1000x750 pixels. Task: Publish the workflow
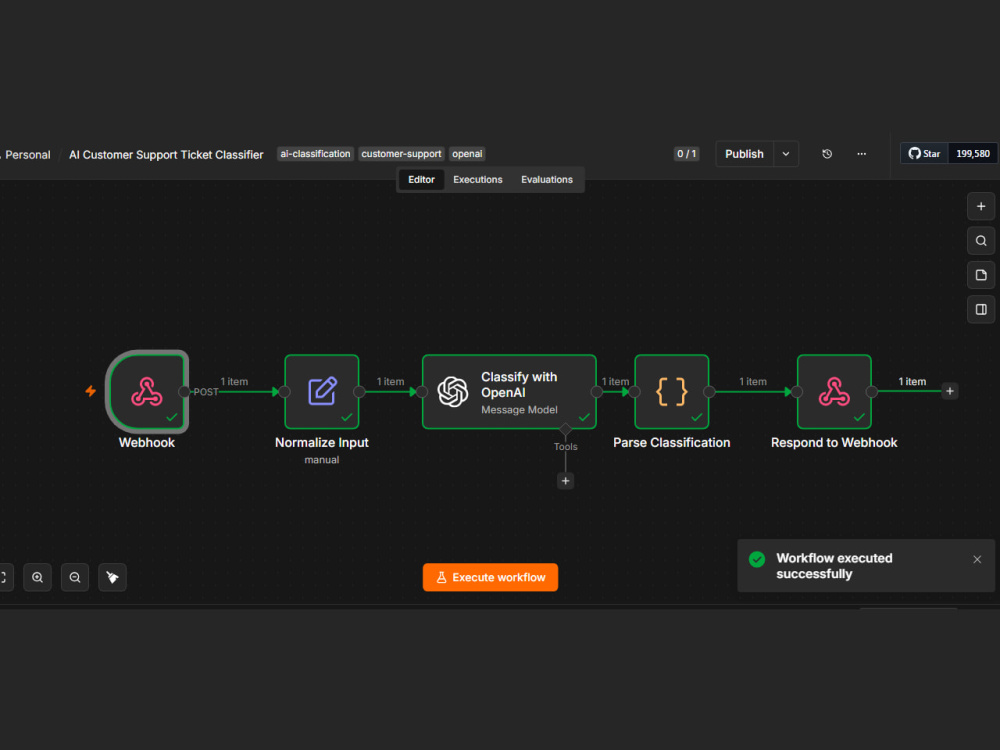tap(744, 154)
